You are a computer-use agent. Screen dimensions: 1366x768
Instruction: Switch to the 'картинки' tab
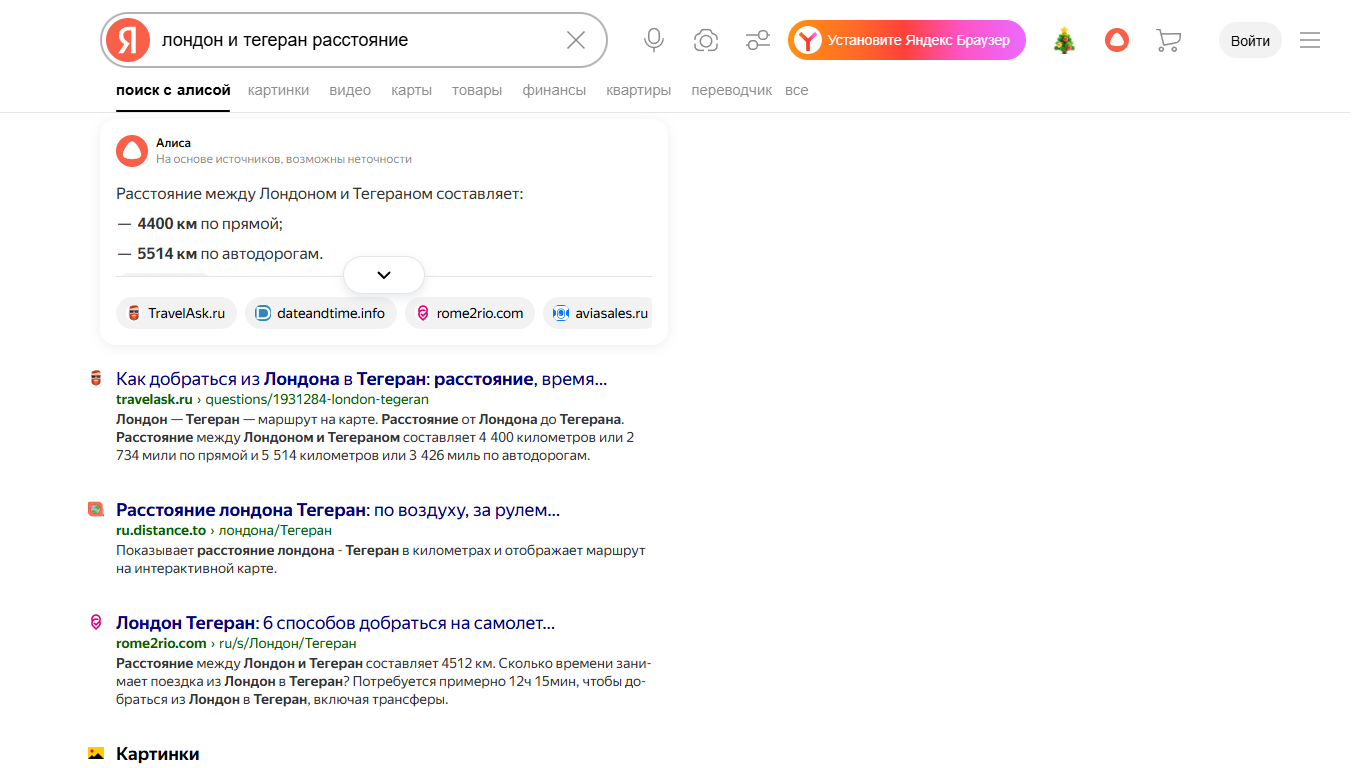click(279, 90)
